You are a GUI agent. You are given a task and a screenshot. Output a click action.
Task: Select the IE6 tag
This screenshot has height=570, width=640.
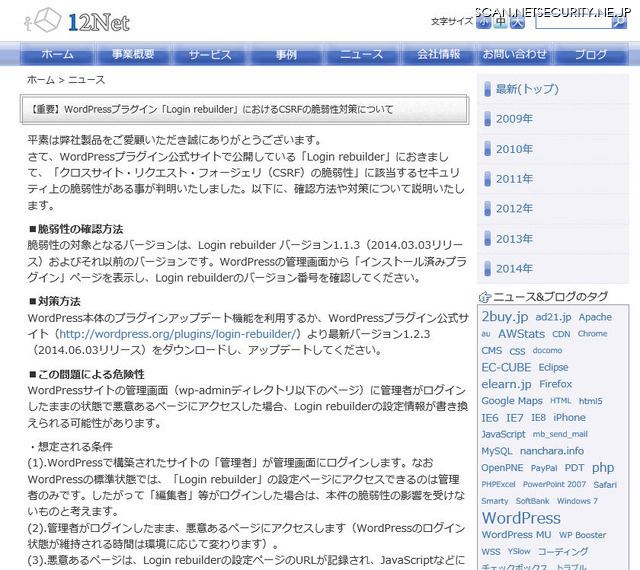[x=489, y=418]
